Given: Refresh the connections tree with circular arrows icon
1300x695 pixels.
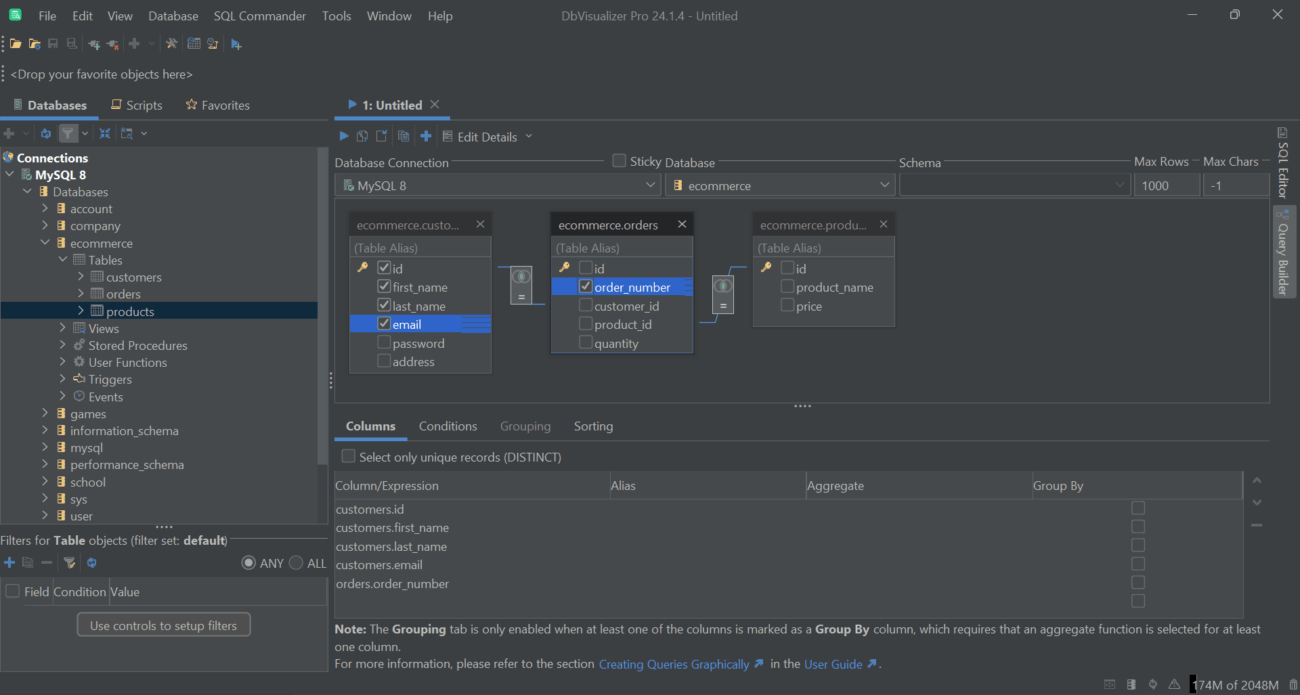Looking at the screenshot, I should click(46, 133).
